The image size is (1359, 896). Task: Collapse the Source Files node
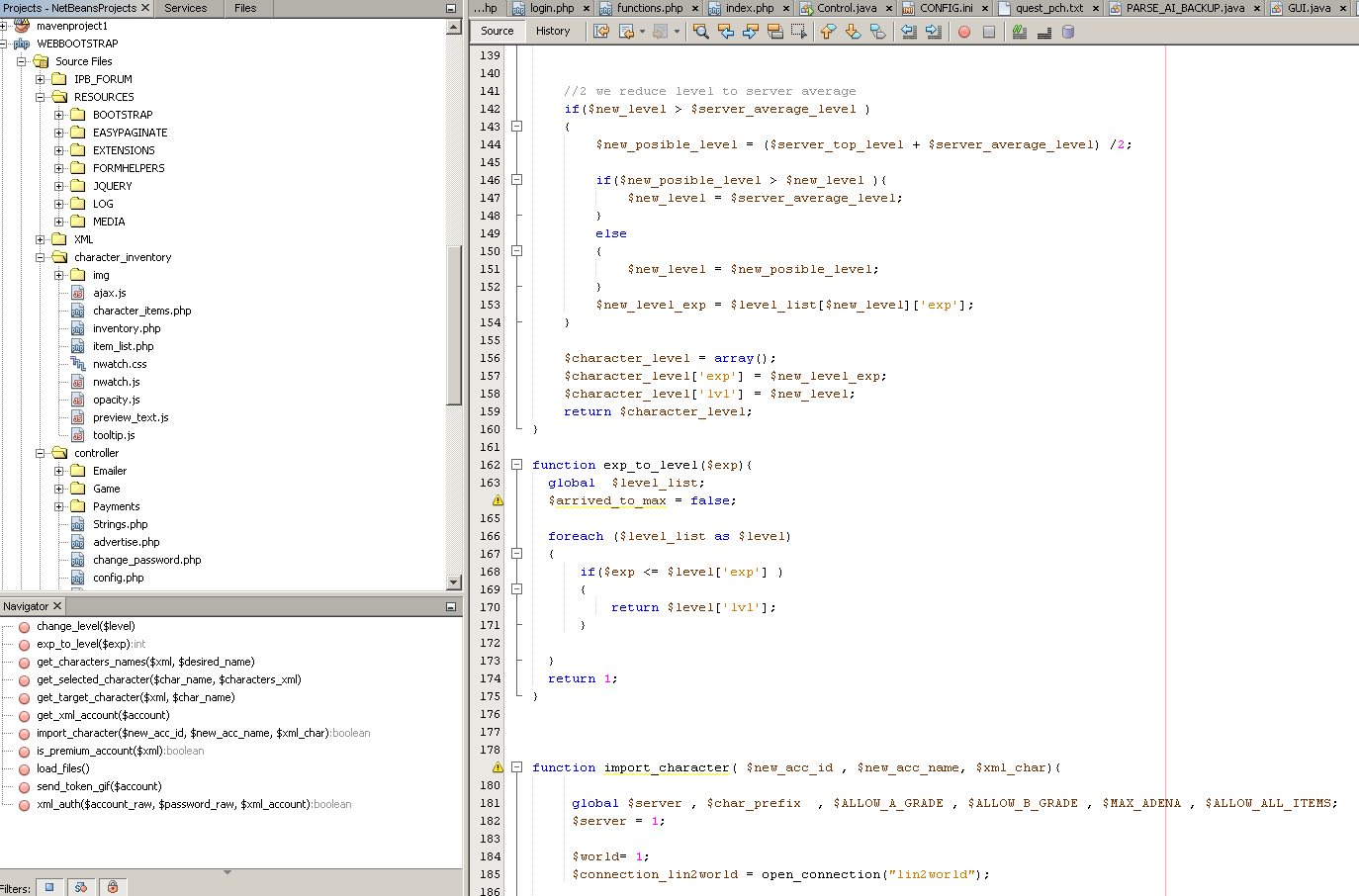(x=21, y=61)
